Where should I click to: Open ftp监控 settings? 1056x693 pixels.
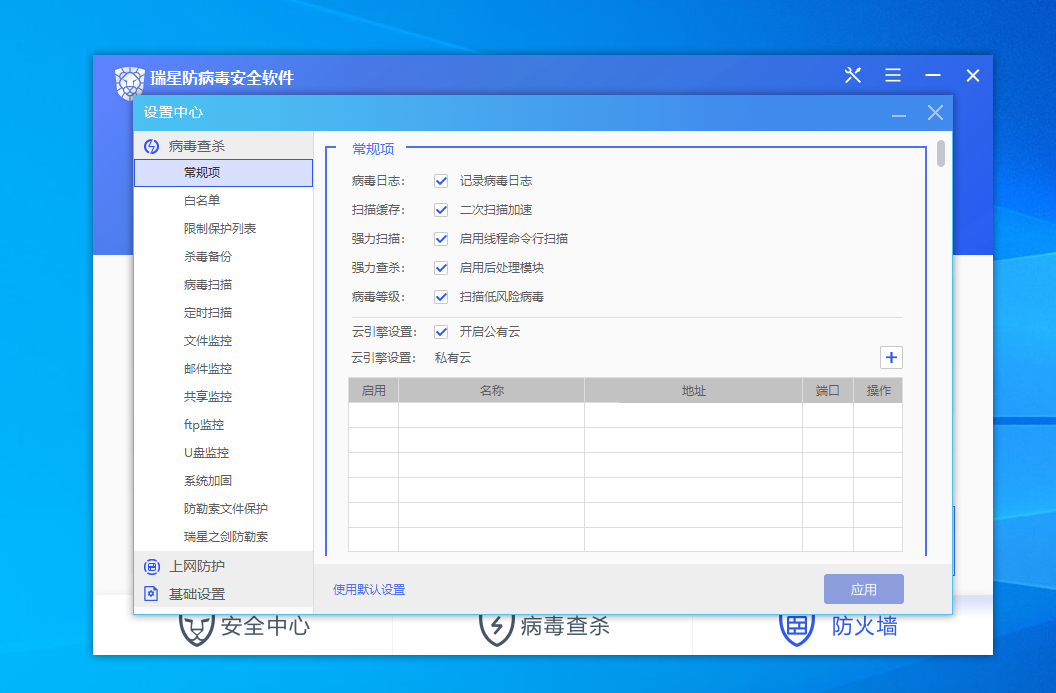[224, 425]
